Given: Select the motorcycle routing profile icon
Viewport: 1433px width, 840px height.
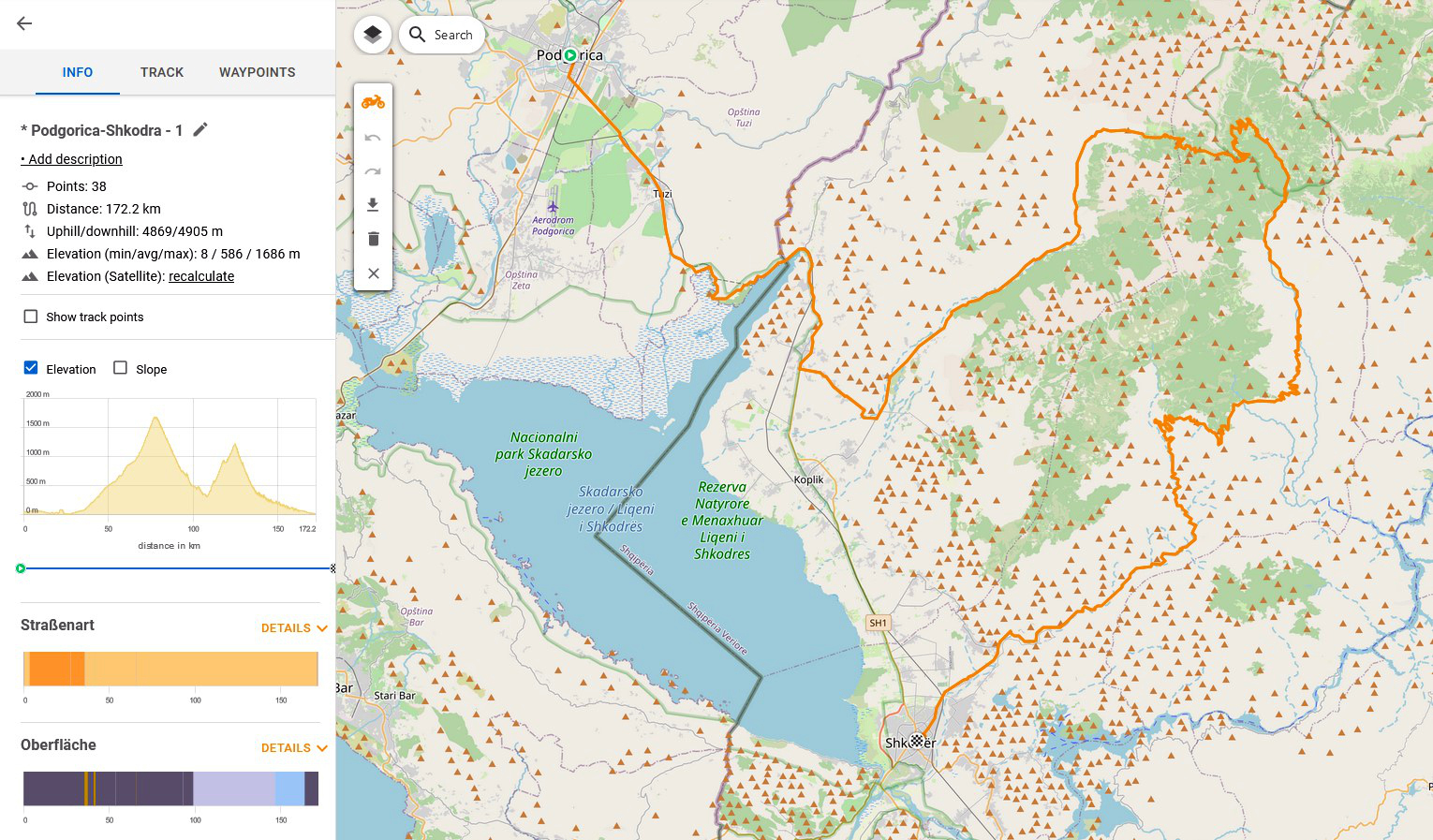Looking at the screenshot, I should coord(373,102).
